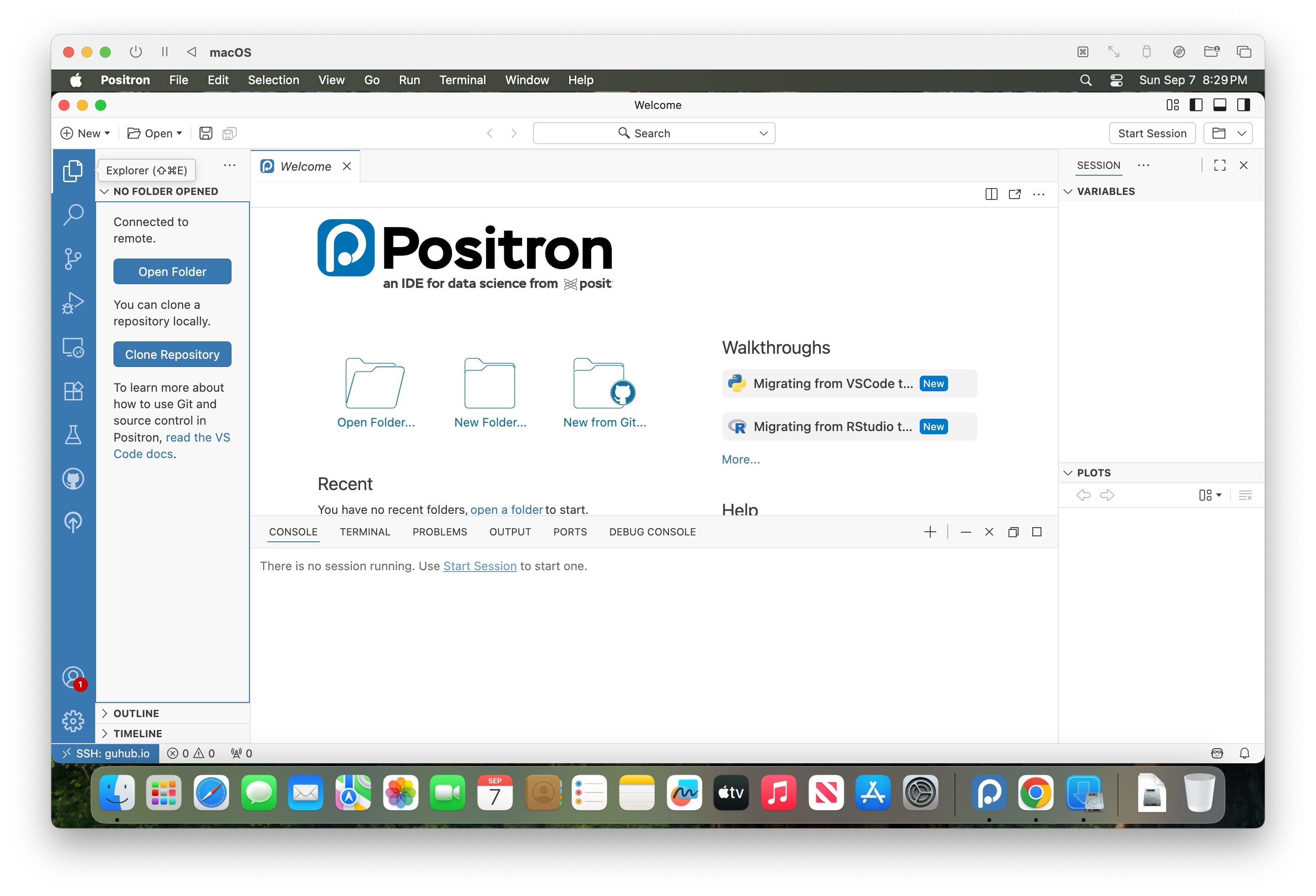Image resolution: width=1316 pixels, height=896 pixels.
Task: Open Customize Layout button in title bar
Action: pos(1173,105)
